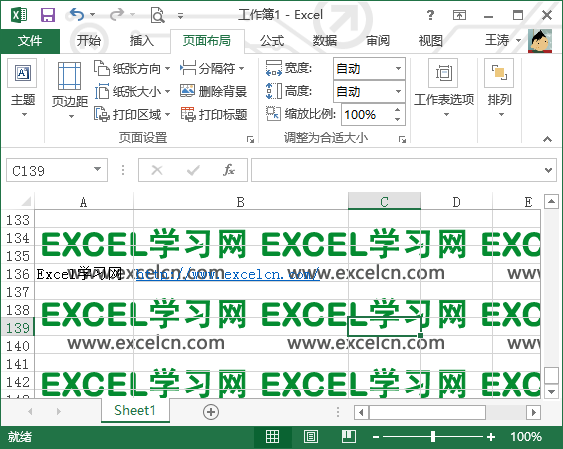The image size is (563, 449).
Task: Click the zoom slider handle
Action: (433, 436)
